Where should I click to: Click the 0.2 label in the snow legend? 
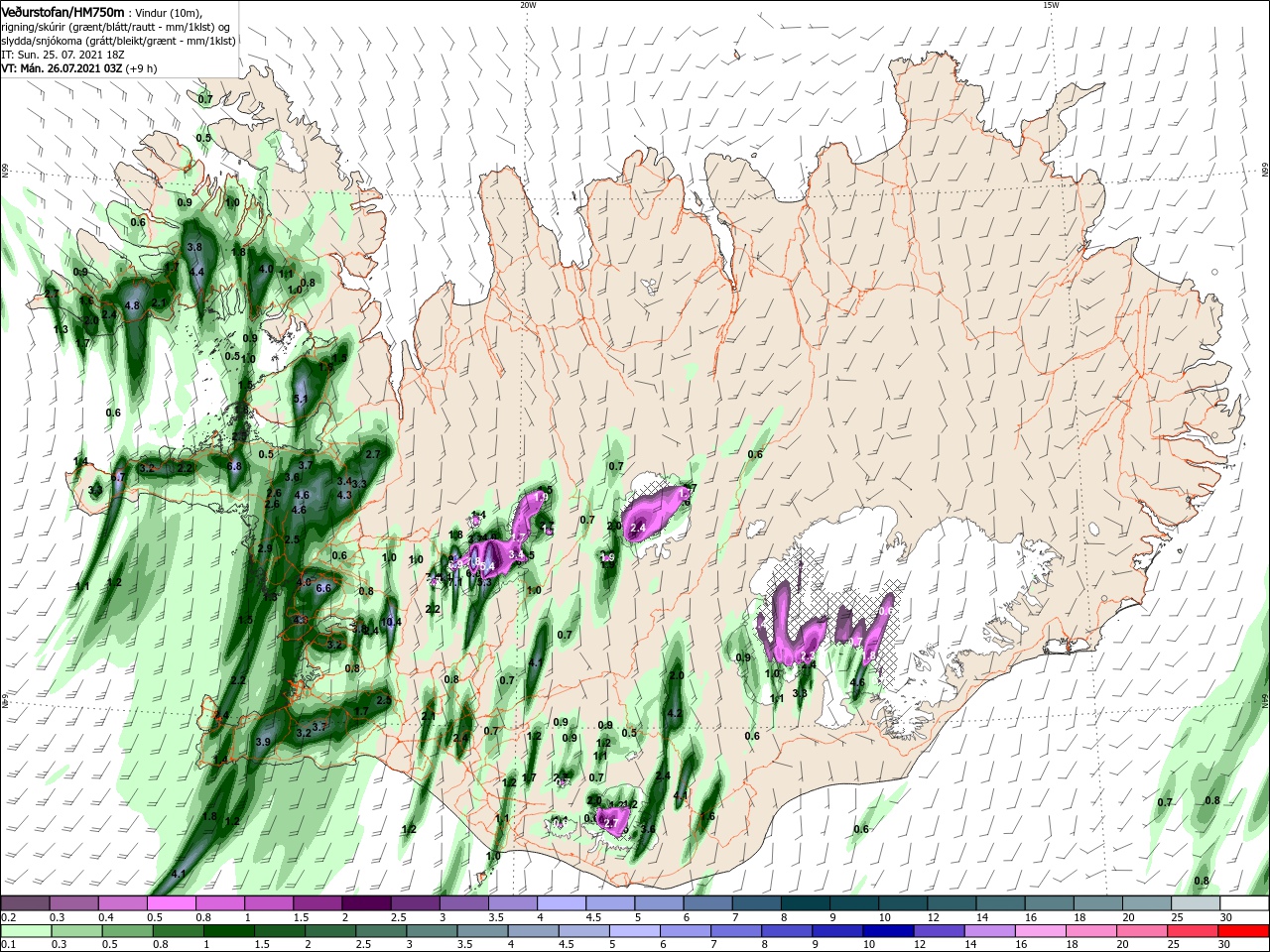[x=8, y=917]
